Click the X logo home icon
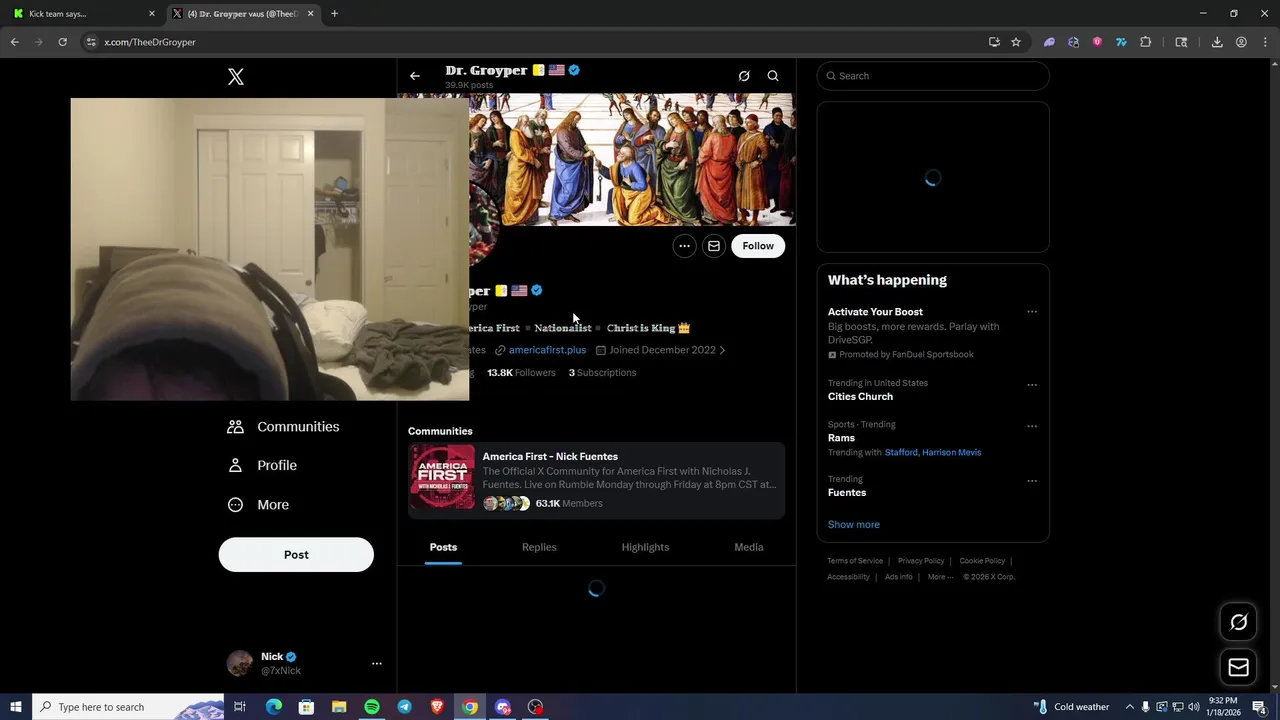This screenshot has height=720, width=1280. tap(236, 77)
